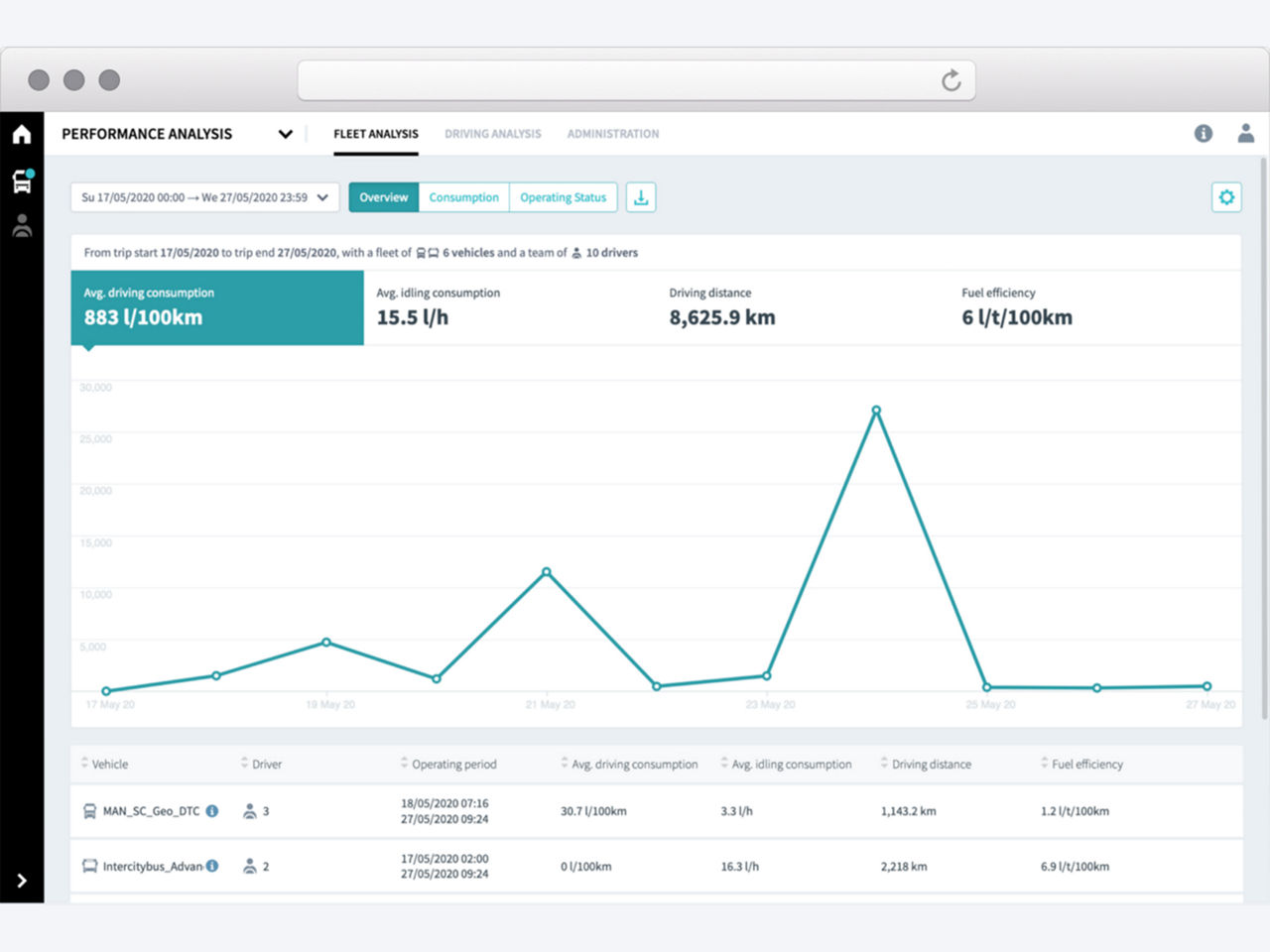Click the download export icon button
Screen dimensions: 1270x952
(x=641, y=197)
